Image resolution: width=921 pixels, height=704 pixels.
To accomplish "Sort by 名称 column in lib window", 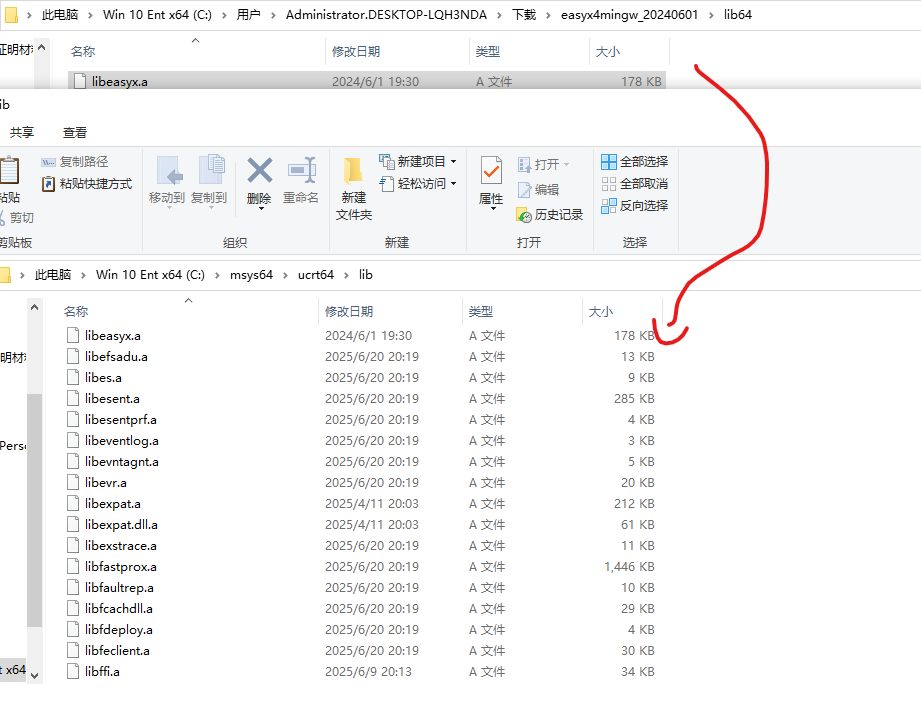I will coord(76,312).
